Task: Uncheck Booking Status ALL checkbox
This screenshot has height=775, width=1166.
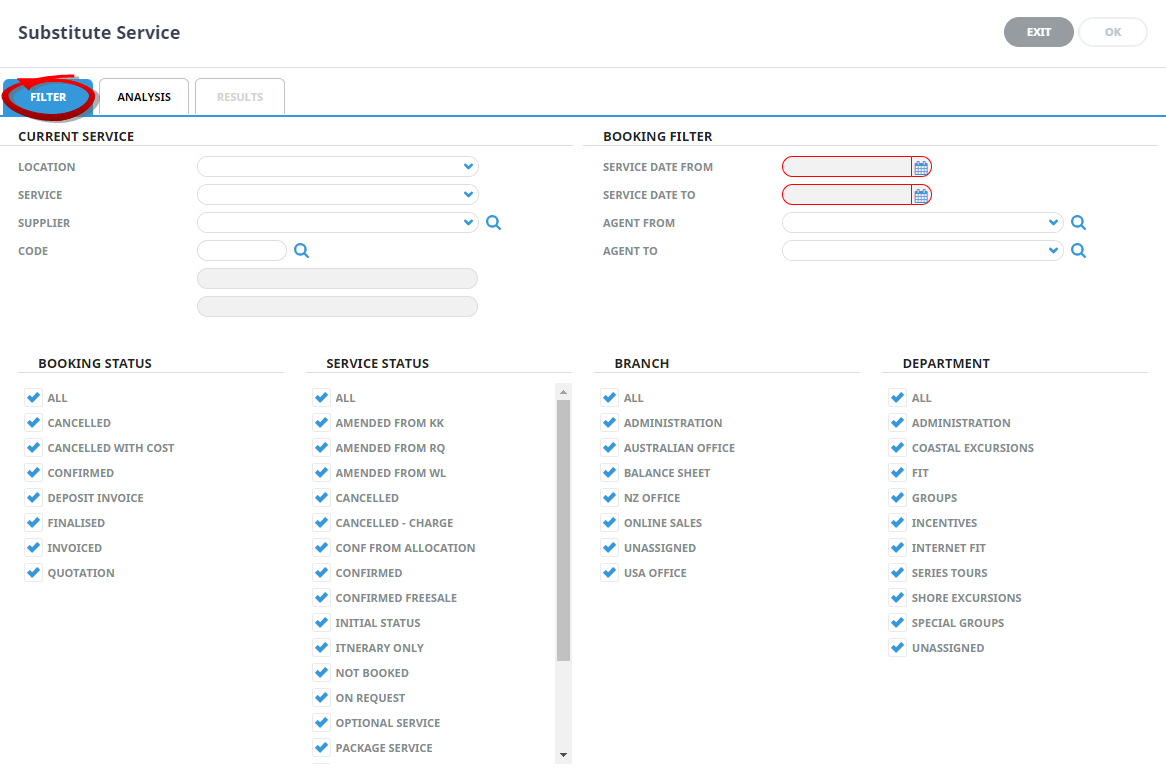Action: (33, 397)
